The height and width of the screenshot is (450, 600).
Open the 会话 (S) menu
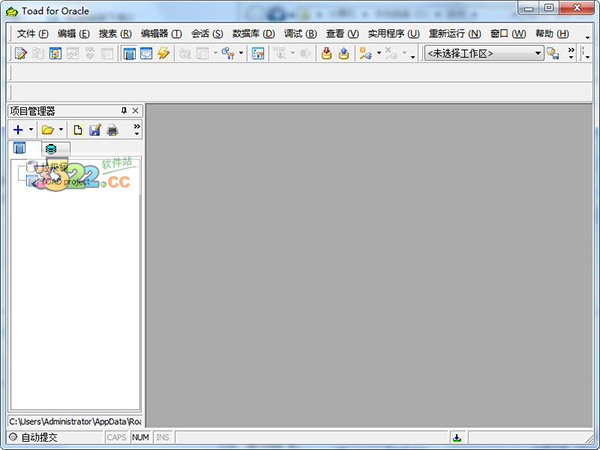coord(207,34)
